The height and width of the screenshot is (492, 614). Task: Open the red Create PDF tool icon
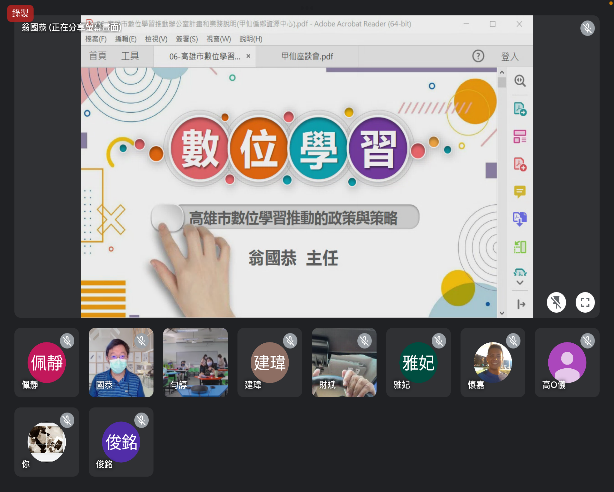[x=520, y=164]
